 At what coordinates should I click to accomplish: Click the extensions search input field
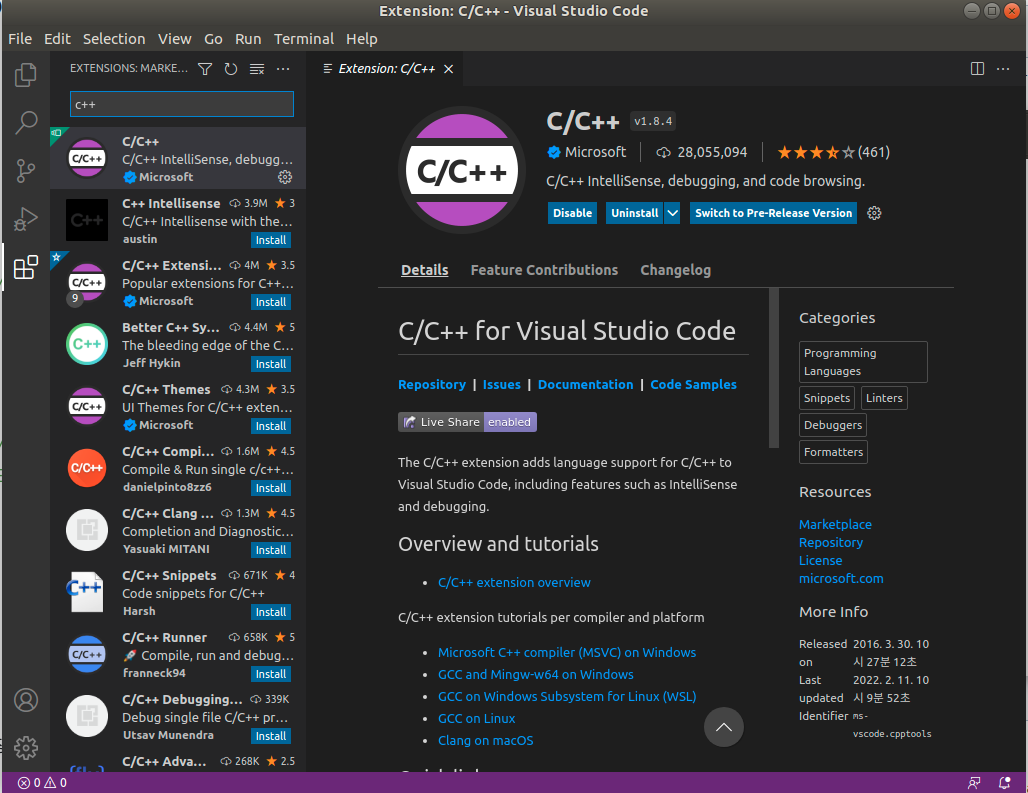pos(182,104)
